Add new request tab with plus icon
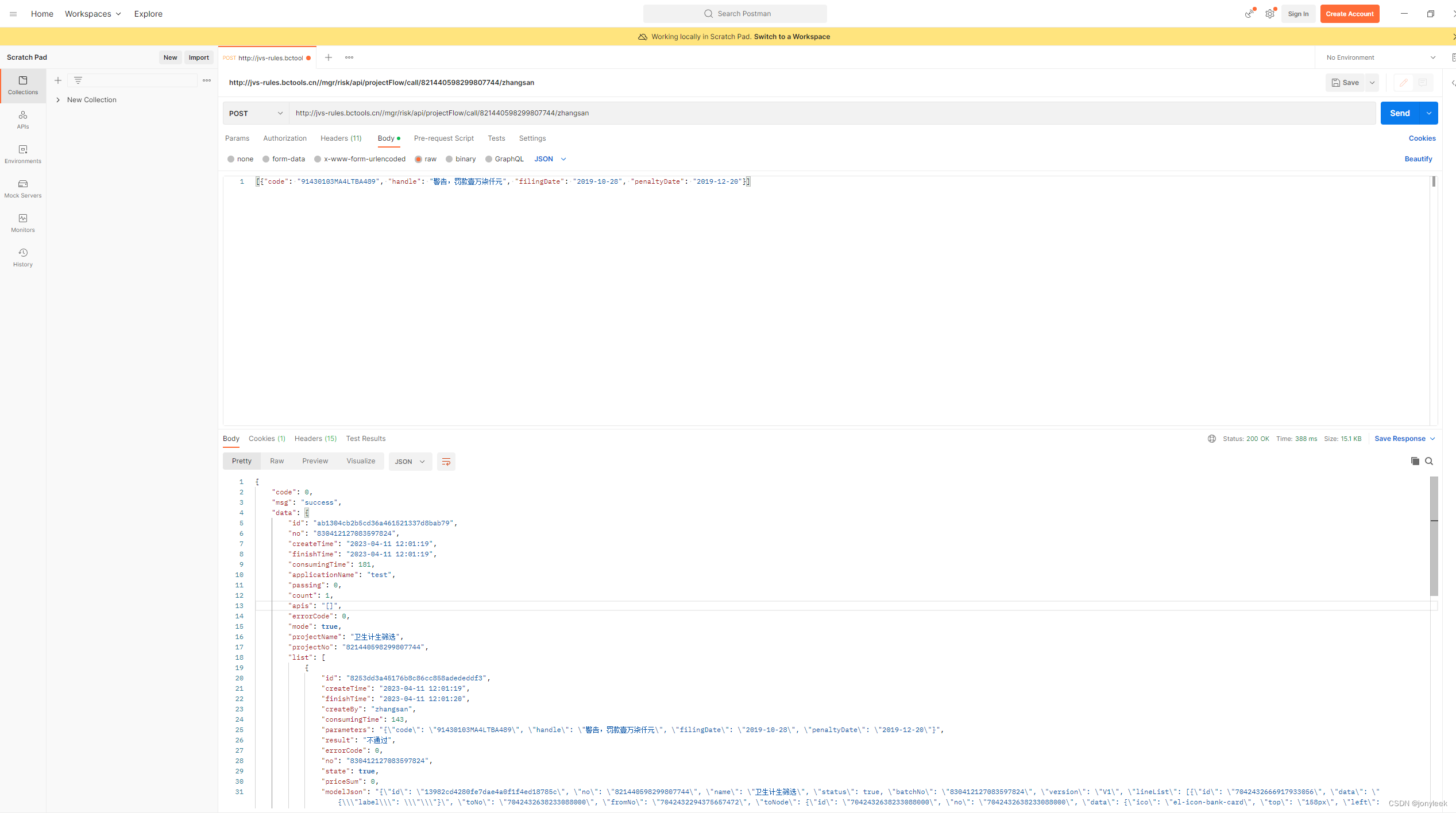 point(329,57)
